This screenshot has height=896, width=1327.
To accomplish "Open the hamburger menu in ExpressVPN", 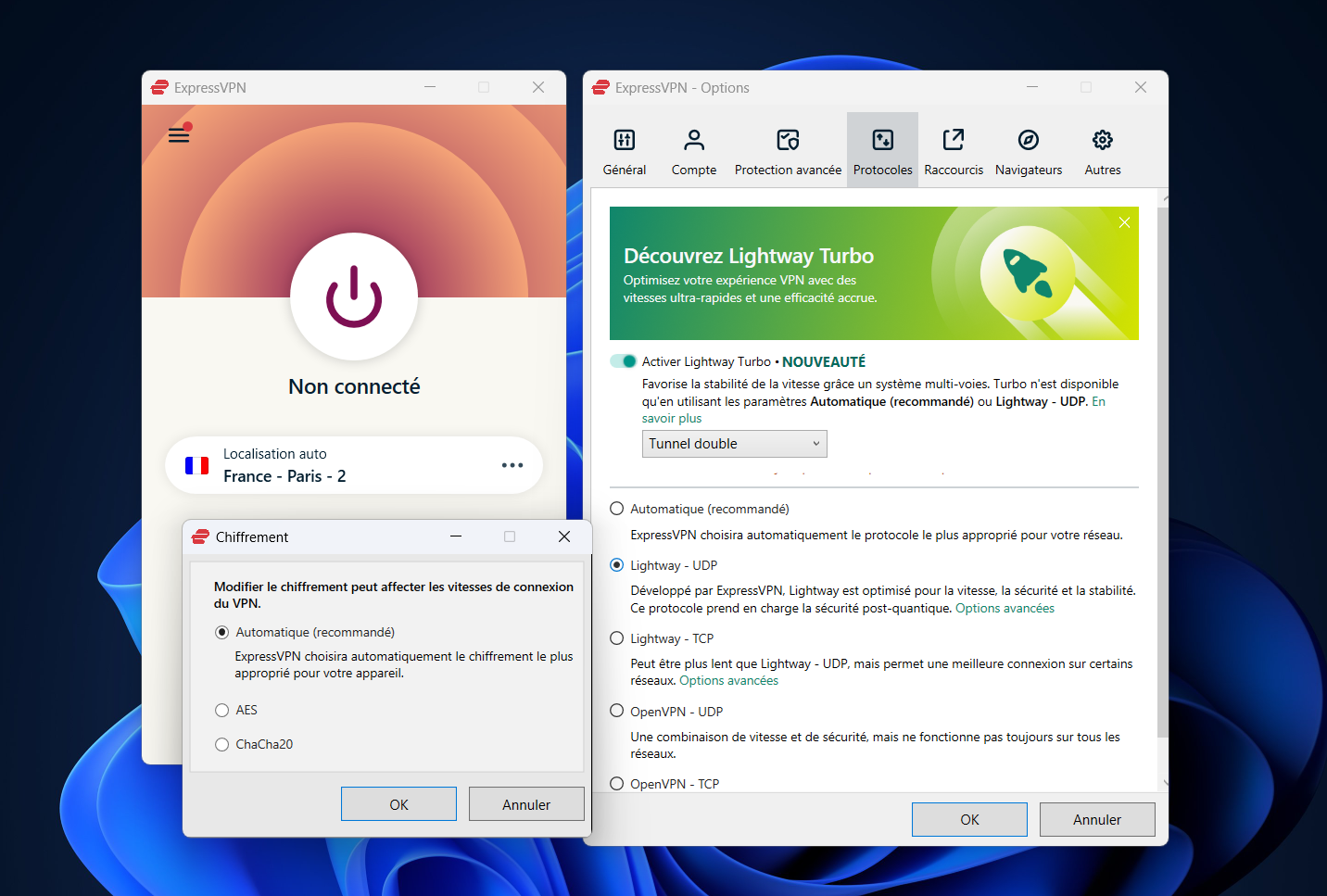I will point(179,135).
